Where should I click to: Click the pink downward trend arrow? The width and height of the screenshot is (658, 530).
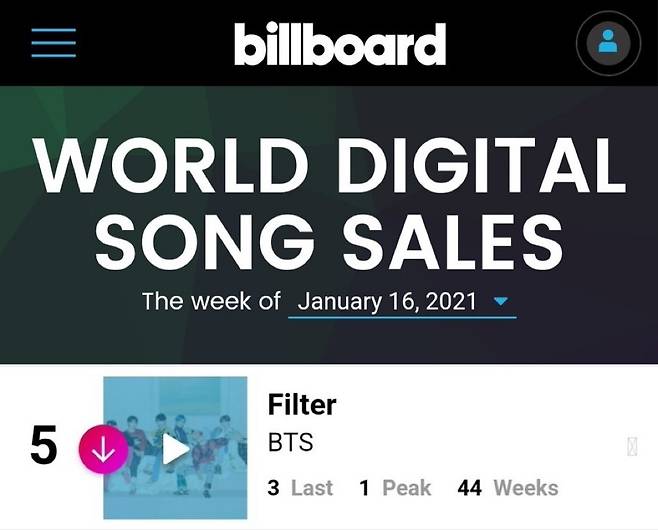(x=104, y=449)
